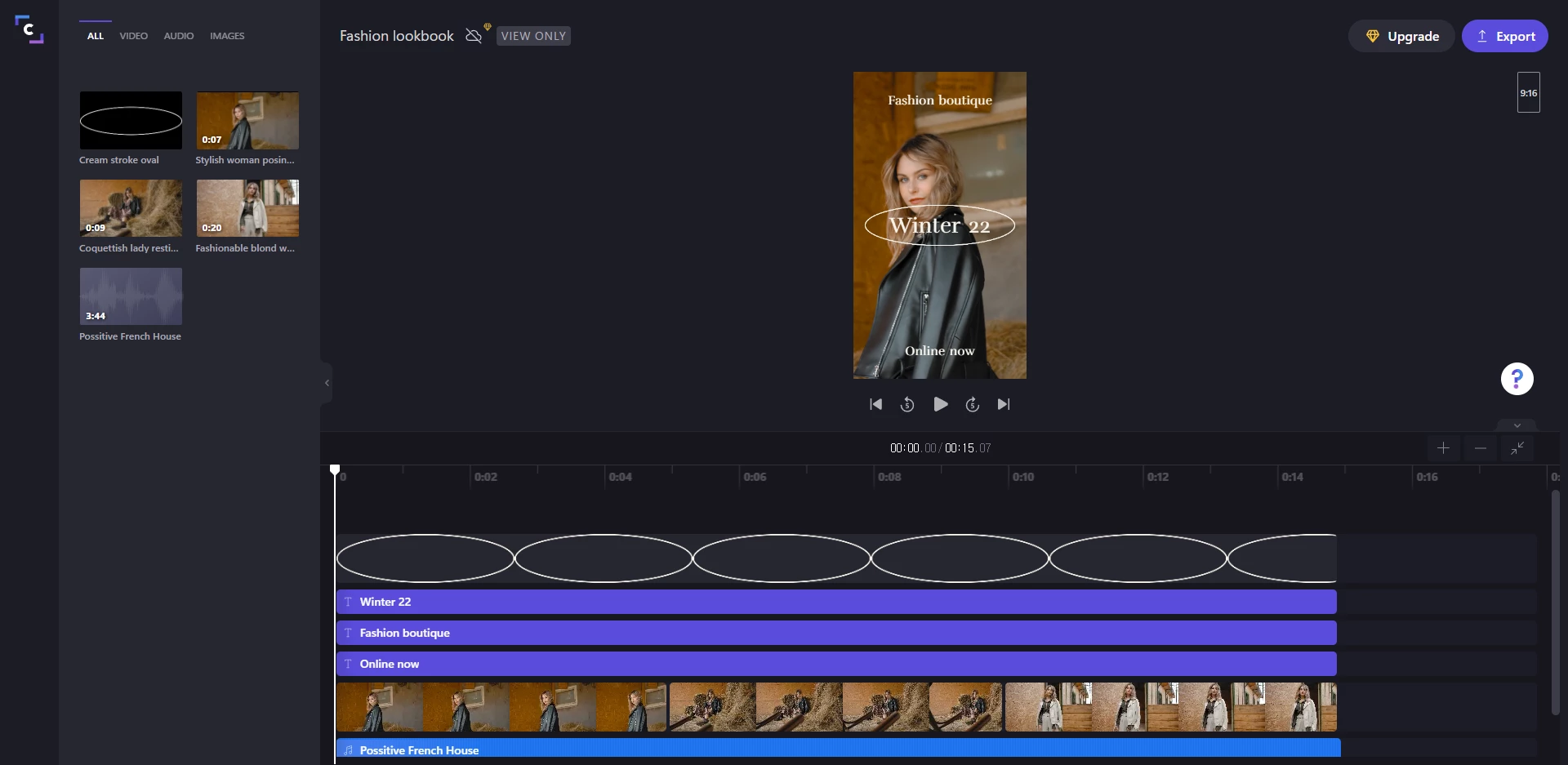Zoom in on the timeline
This screenshot has height=765, width=1568.
point(1443,448)
